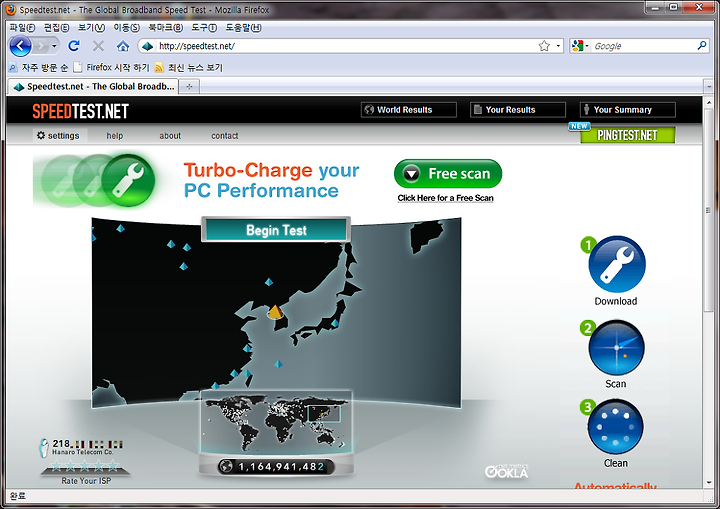Click the 'Click Here for a Free Scan' link
Viewport: 720px width, 509px height.
point(445,198)
